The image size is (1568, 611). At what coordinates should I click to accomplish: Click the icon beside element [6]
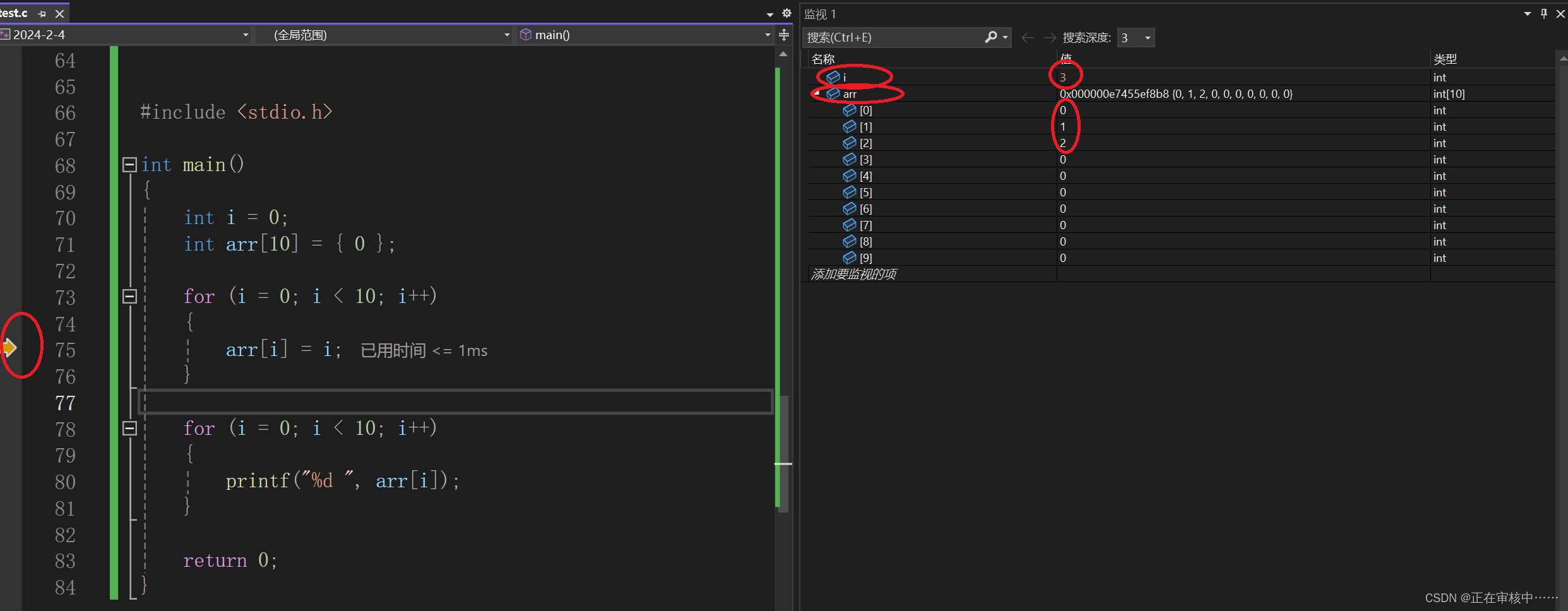coord(850,208)
